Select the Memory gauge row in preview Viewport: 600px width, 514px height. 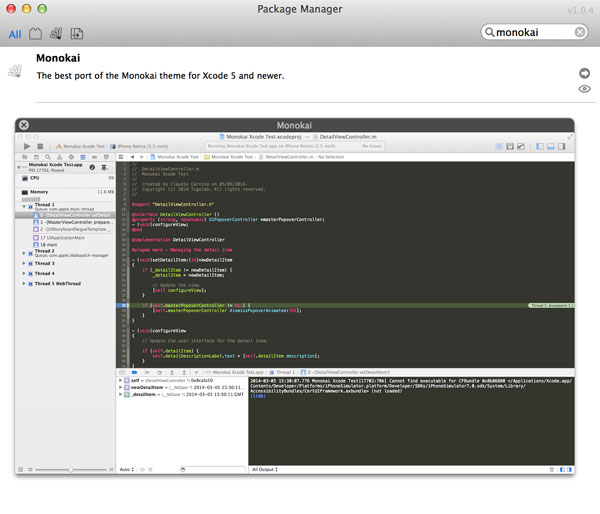click(x=65, y=192)
